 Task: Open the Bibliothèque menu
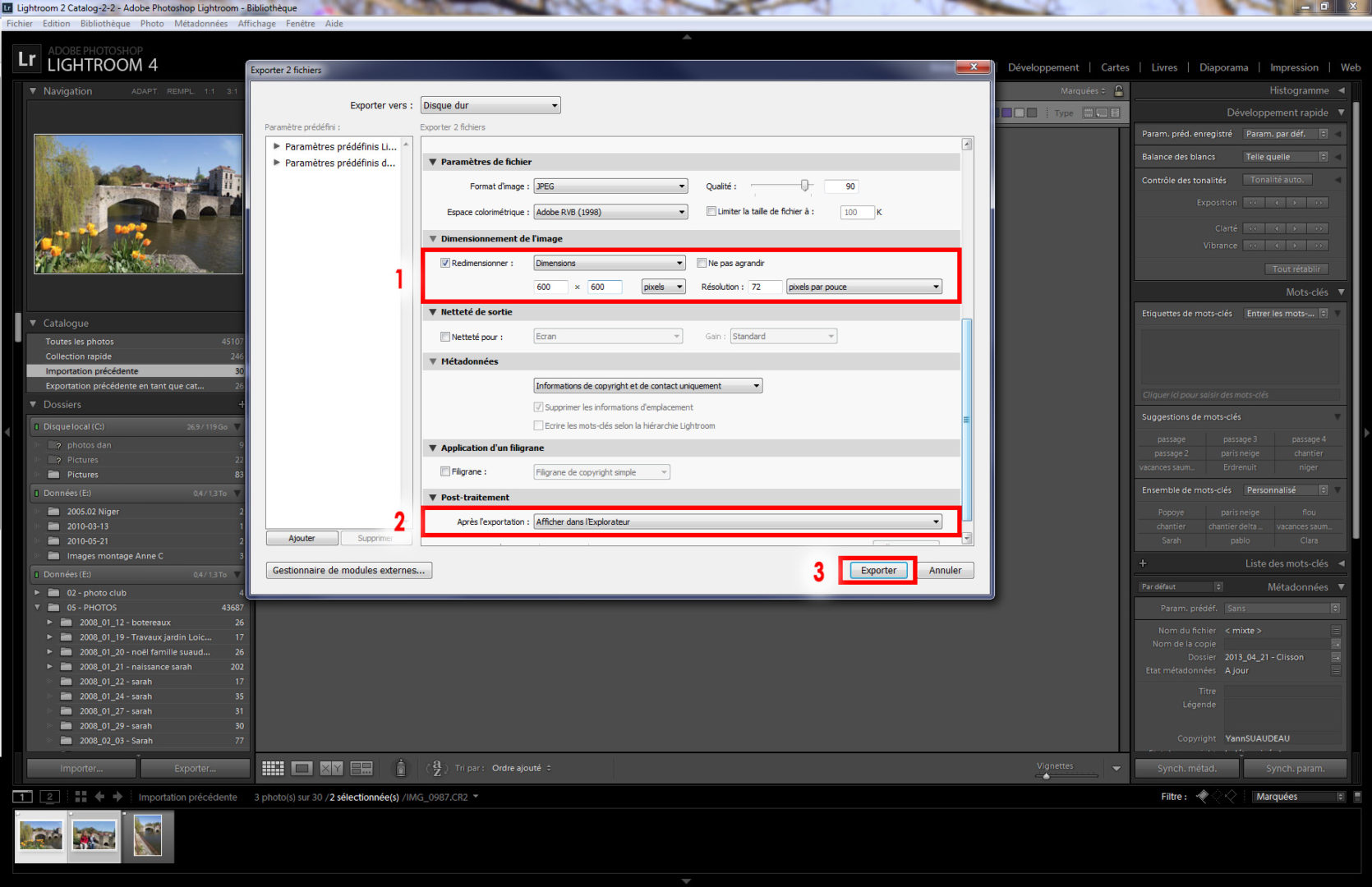(x=105, y=24)
